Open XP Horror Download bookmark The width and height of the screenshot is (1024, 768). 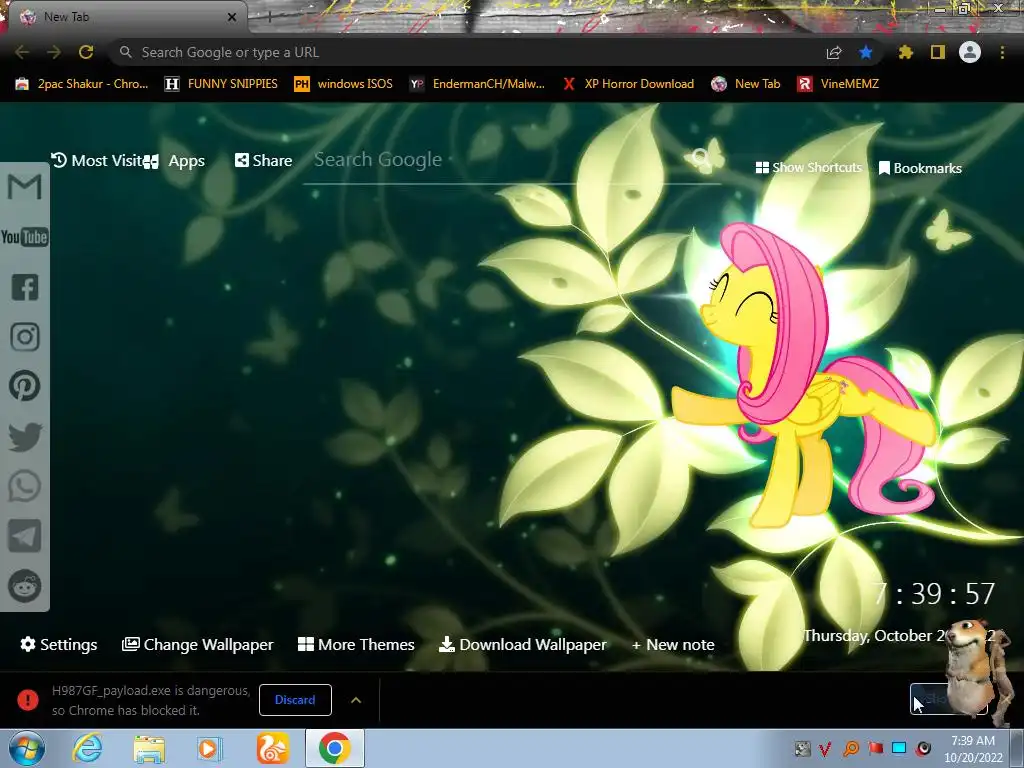pyautogui.click(x=628, y=84)
